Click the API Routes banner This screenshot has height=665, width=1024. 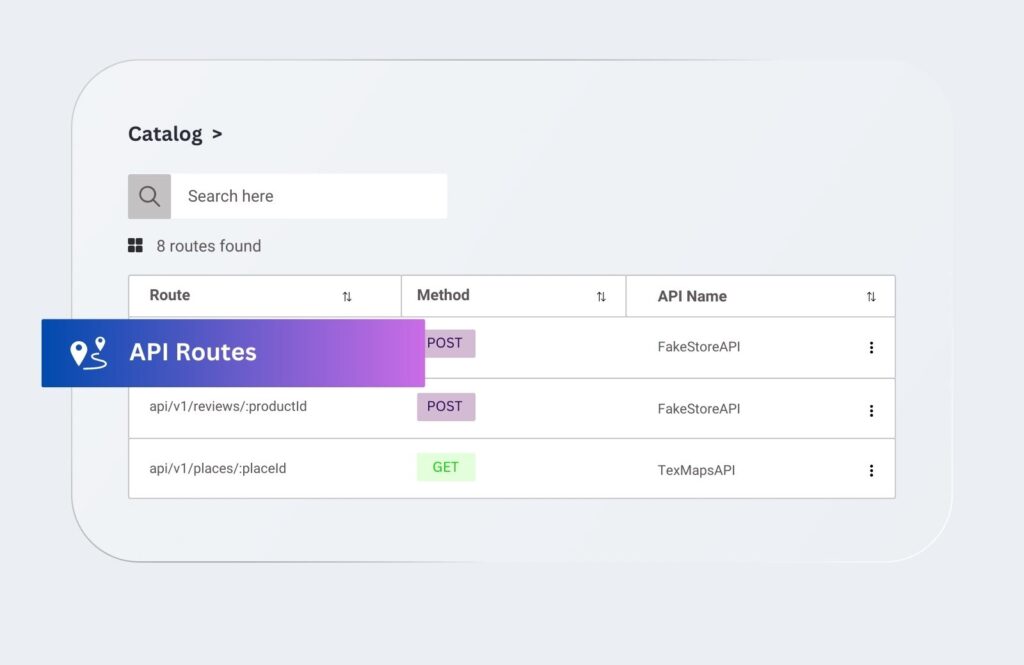coord(233,353)
